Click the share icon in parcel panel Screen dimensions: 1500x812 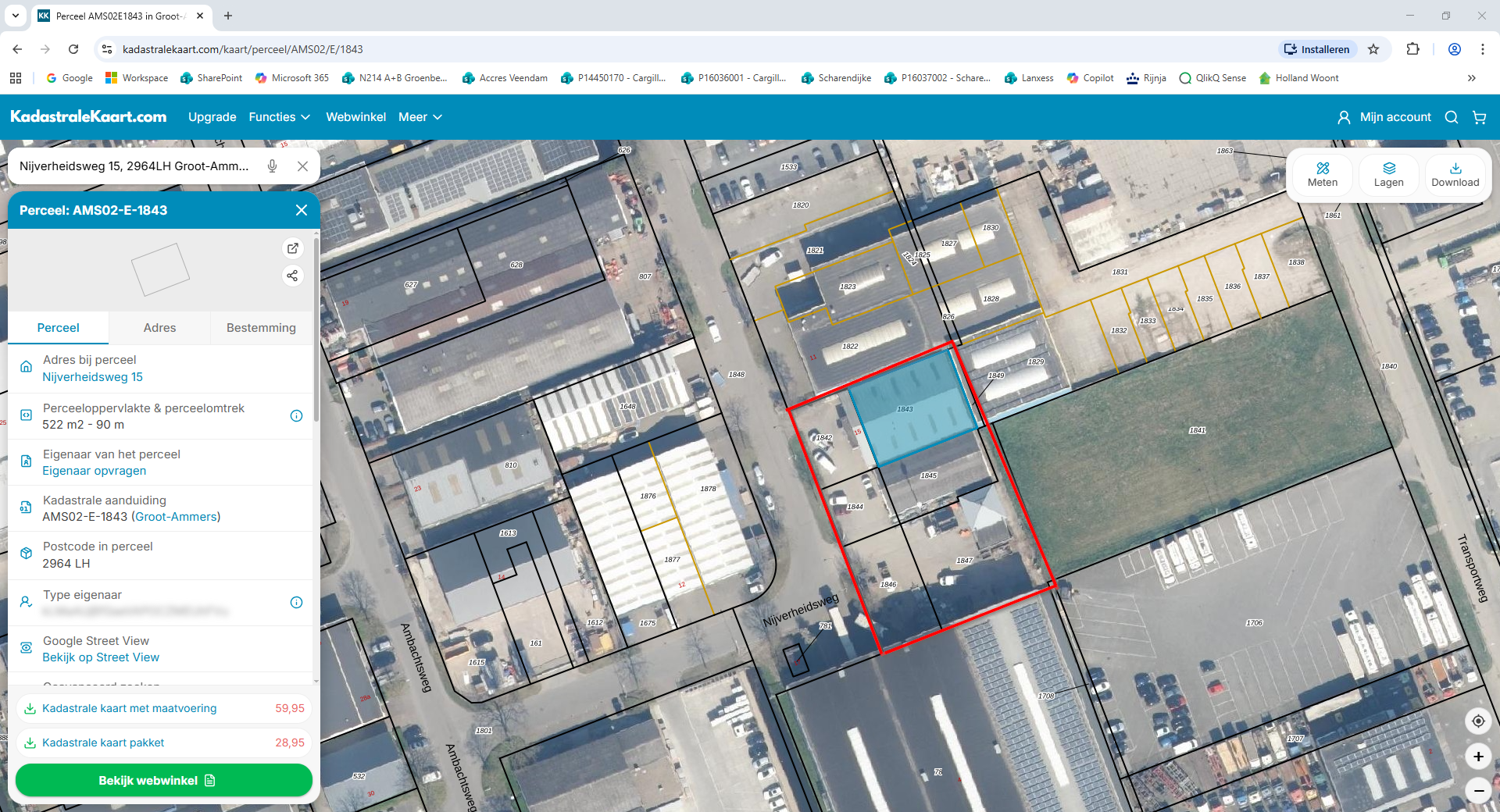tap(292, 276)
